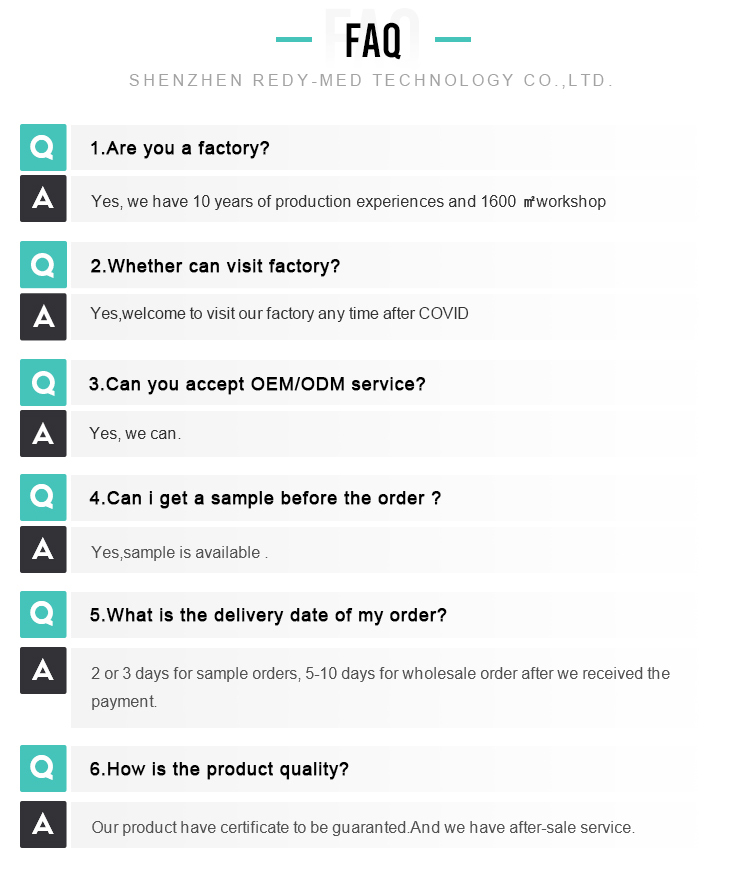Click the answer text about 1600 ㎡ workshop
Viewport: 750px width, 890px height.
click(349, 201)
